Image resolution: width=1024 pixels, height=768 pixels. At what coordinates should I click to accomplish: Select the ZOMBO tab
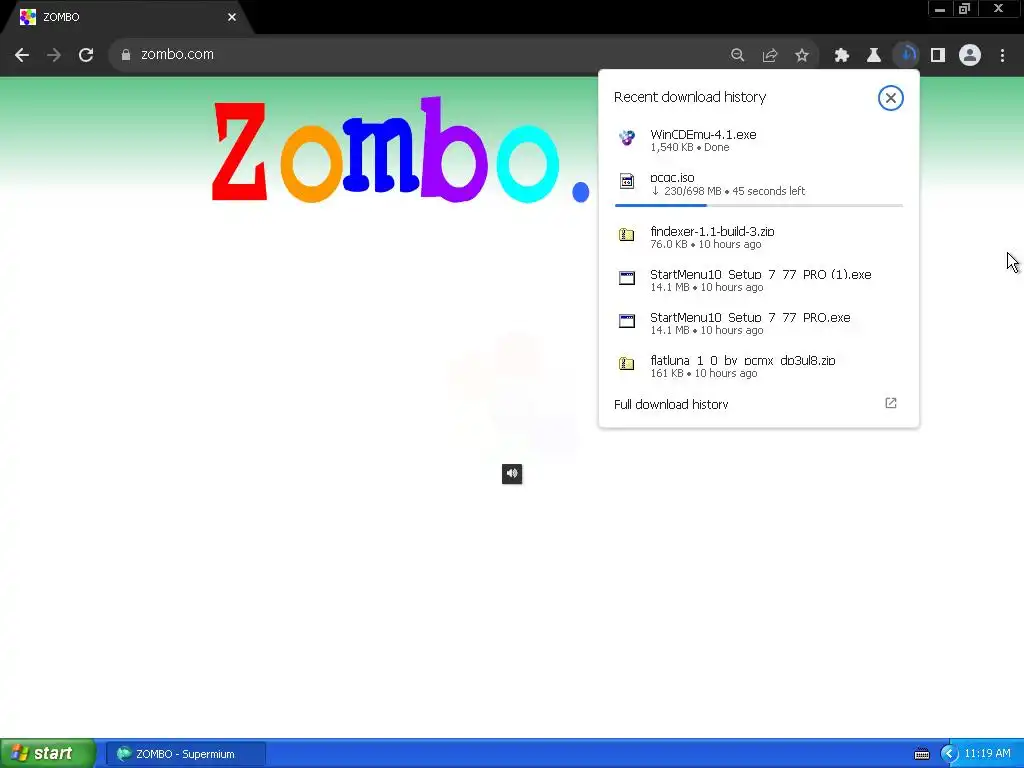(x=127, y=17)
